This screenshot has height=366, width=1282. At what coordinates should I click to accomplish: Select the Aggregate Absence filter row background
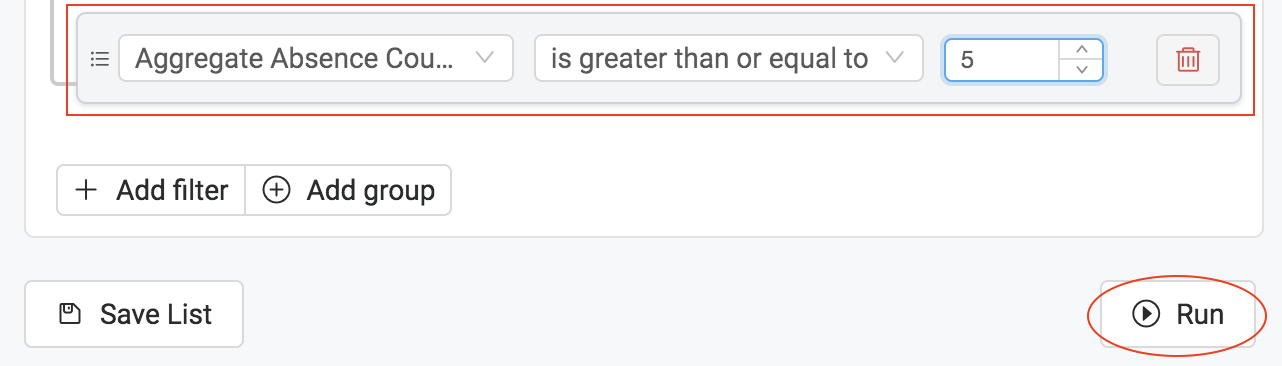[659, 59]
